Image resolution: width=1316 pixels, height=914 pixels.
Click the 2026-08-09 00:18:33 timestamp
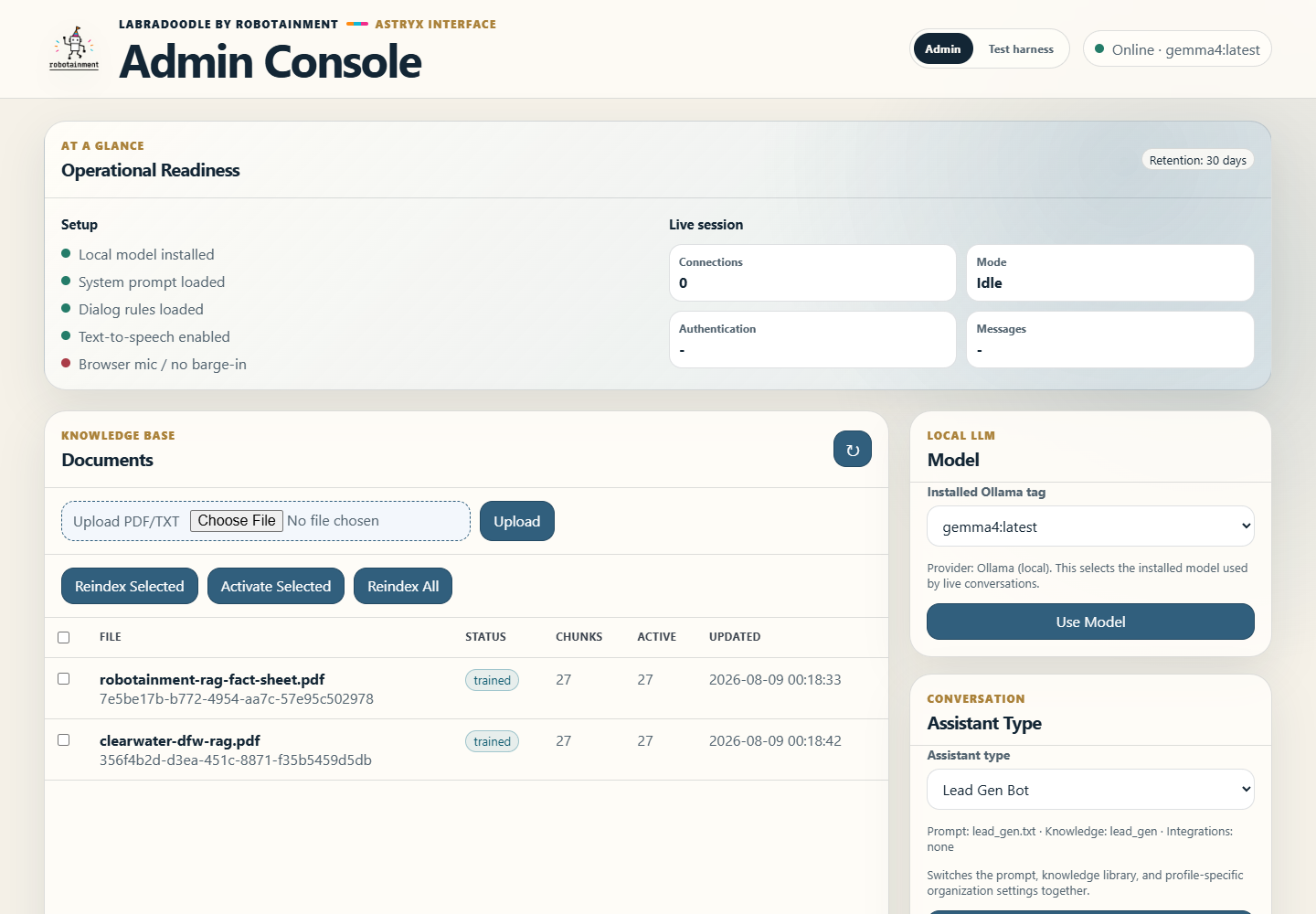775,679
